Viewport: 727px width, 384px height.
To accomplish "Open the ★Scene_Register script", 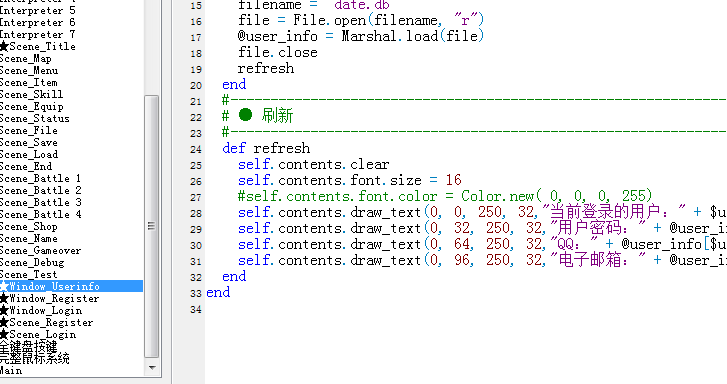I will (46, 323).
